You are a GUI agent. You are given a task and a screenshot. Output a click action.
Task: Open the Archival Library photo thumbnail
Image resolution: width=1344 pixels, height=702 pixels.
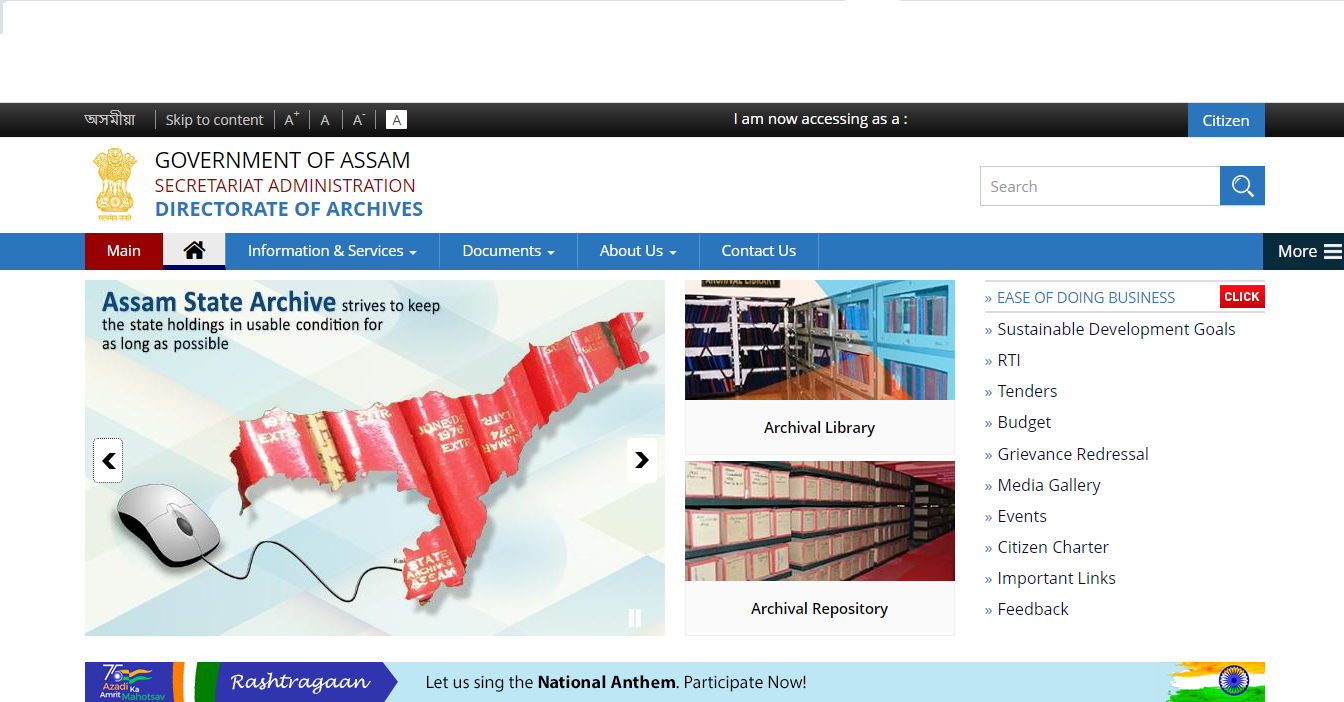(820, 340)
